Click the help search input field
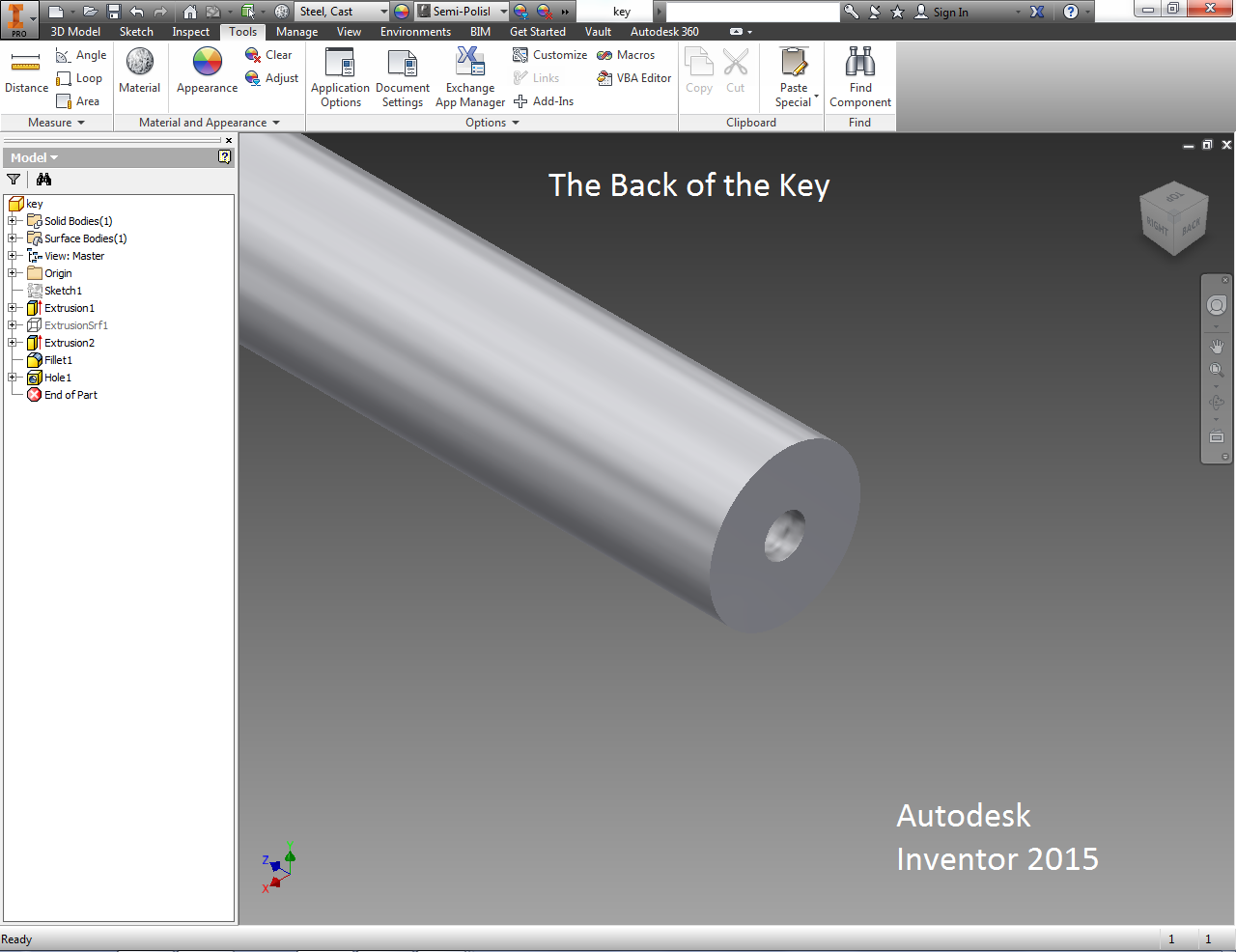Image resolution: width=1236 pixels, height=952 pixels. [x=752, y=12]
